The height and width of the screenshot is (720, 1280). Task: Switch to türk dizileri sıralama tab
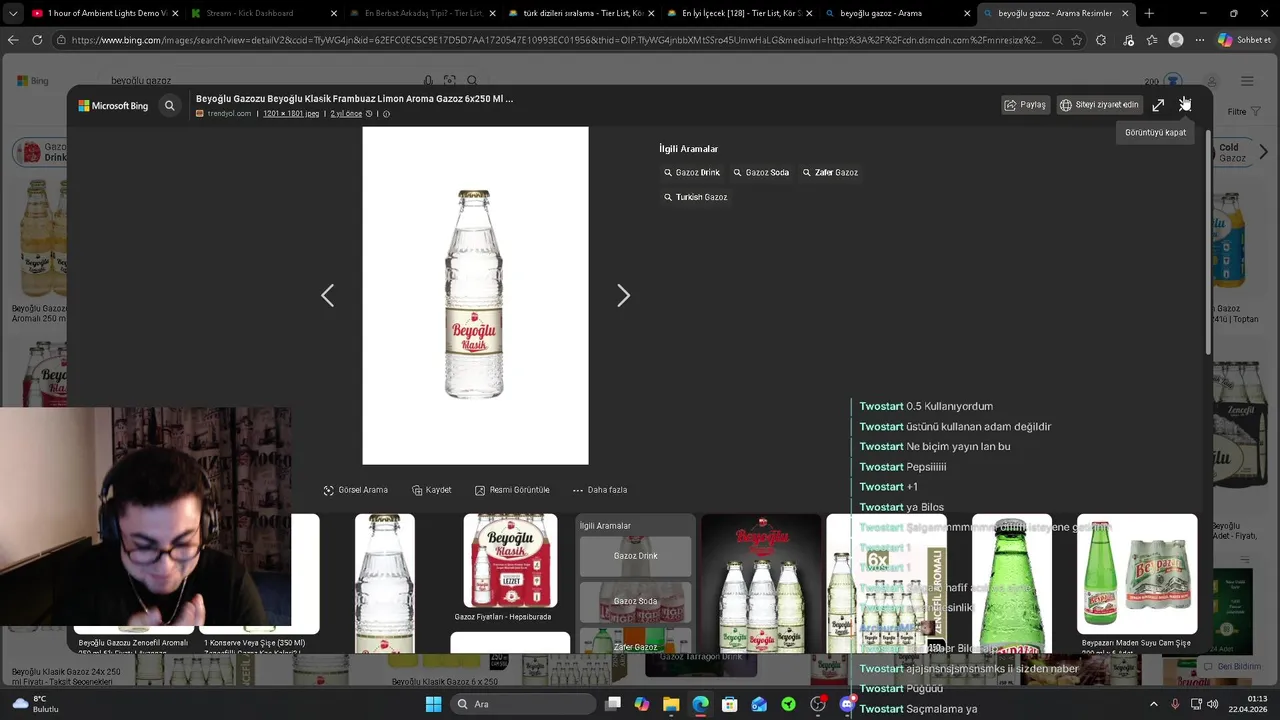[580, 13]
